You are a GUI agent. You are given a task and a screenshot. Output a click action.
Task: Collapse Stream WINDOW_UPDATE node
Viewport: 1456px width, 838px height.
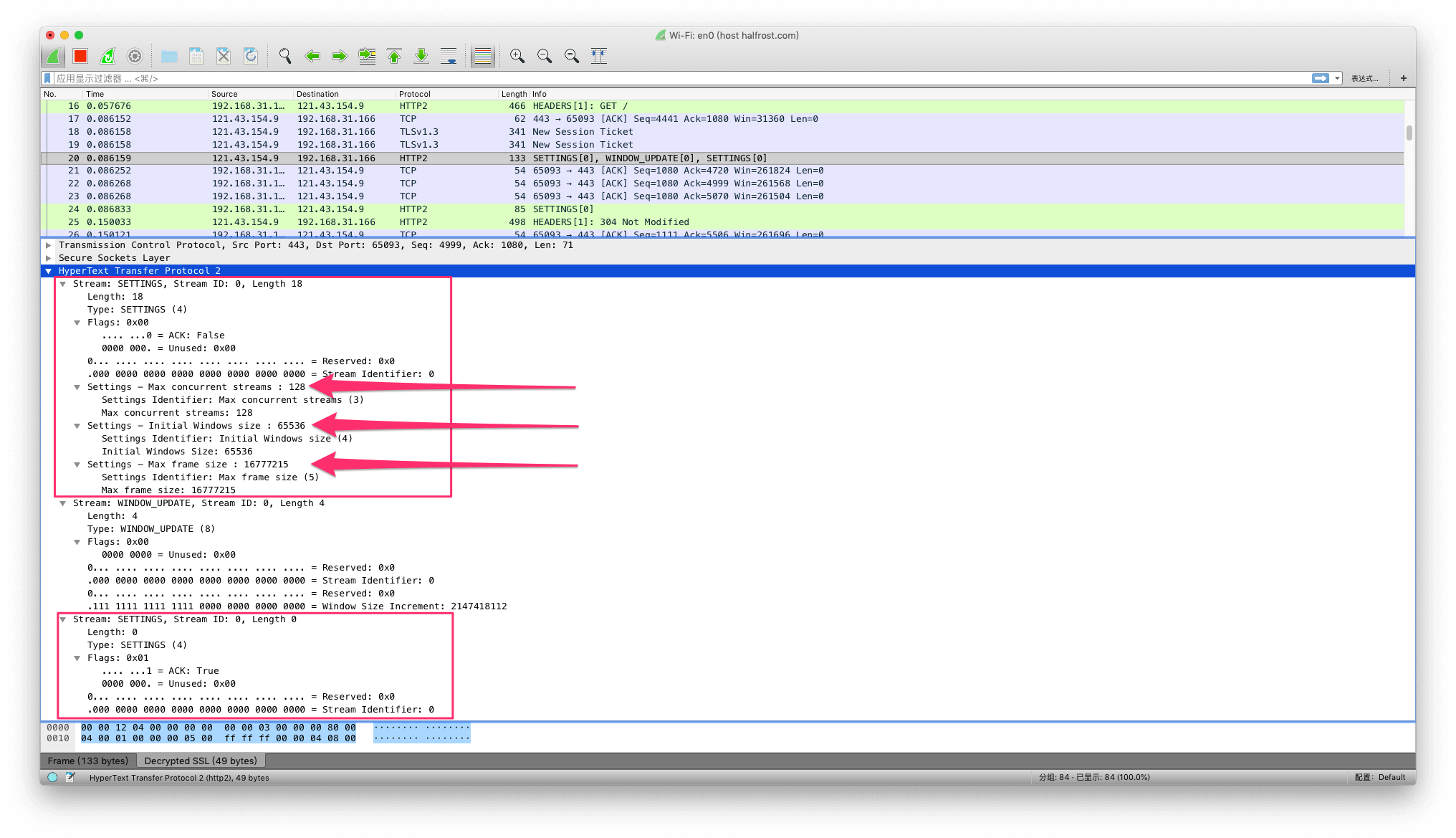click(x=62, y=503)
